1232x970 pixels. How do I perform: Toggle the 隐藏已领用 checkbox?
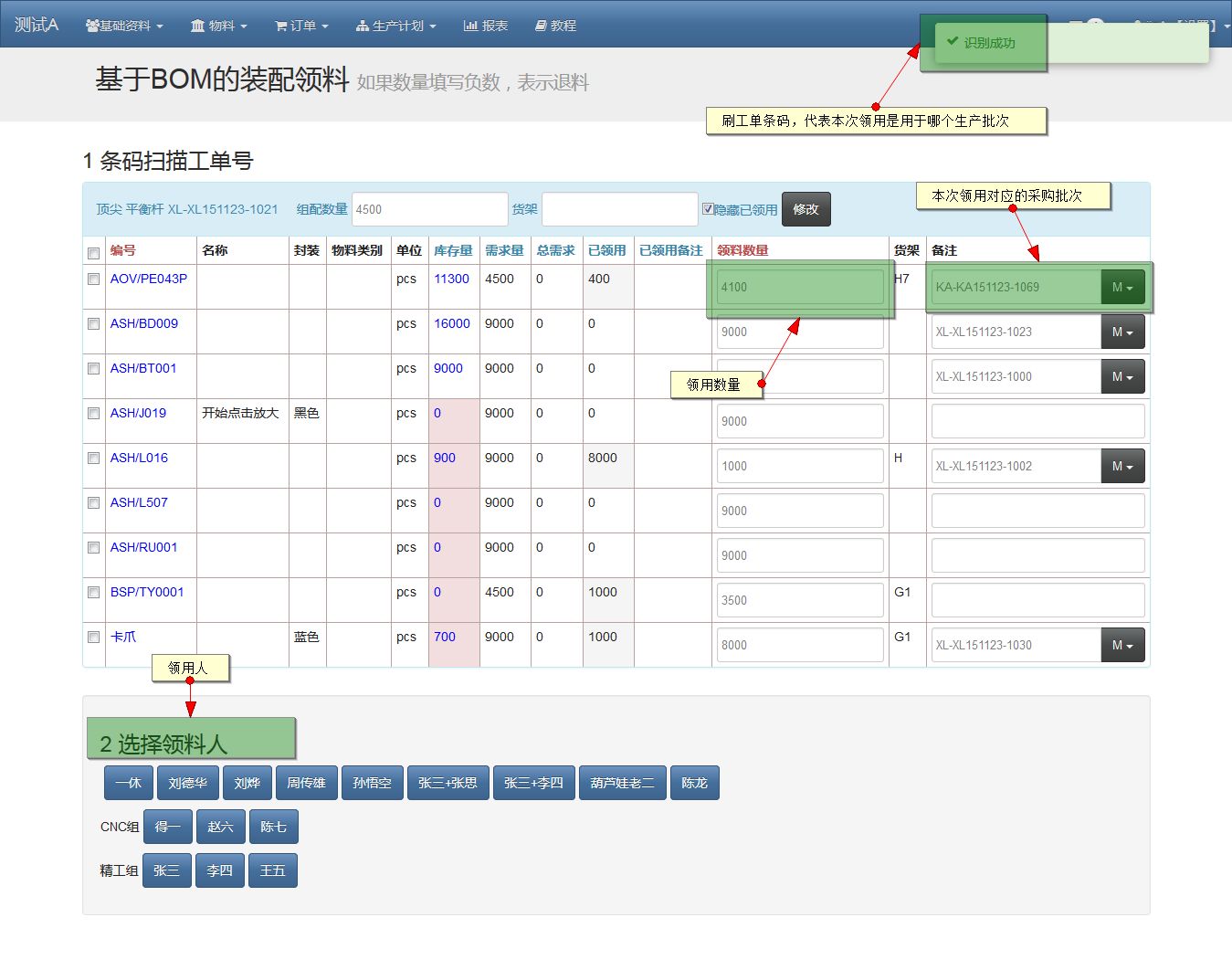tap(708, 209)
